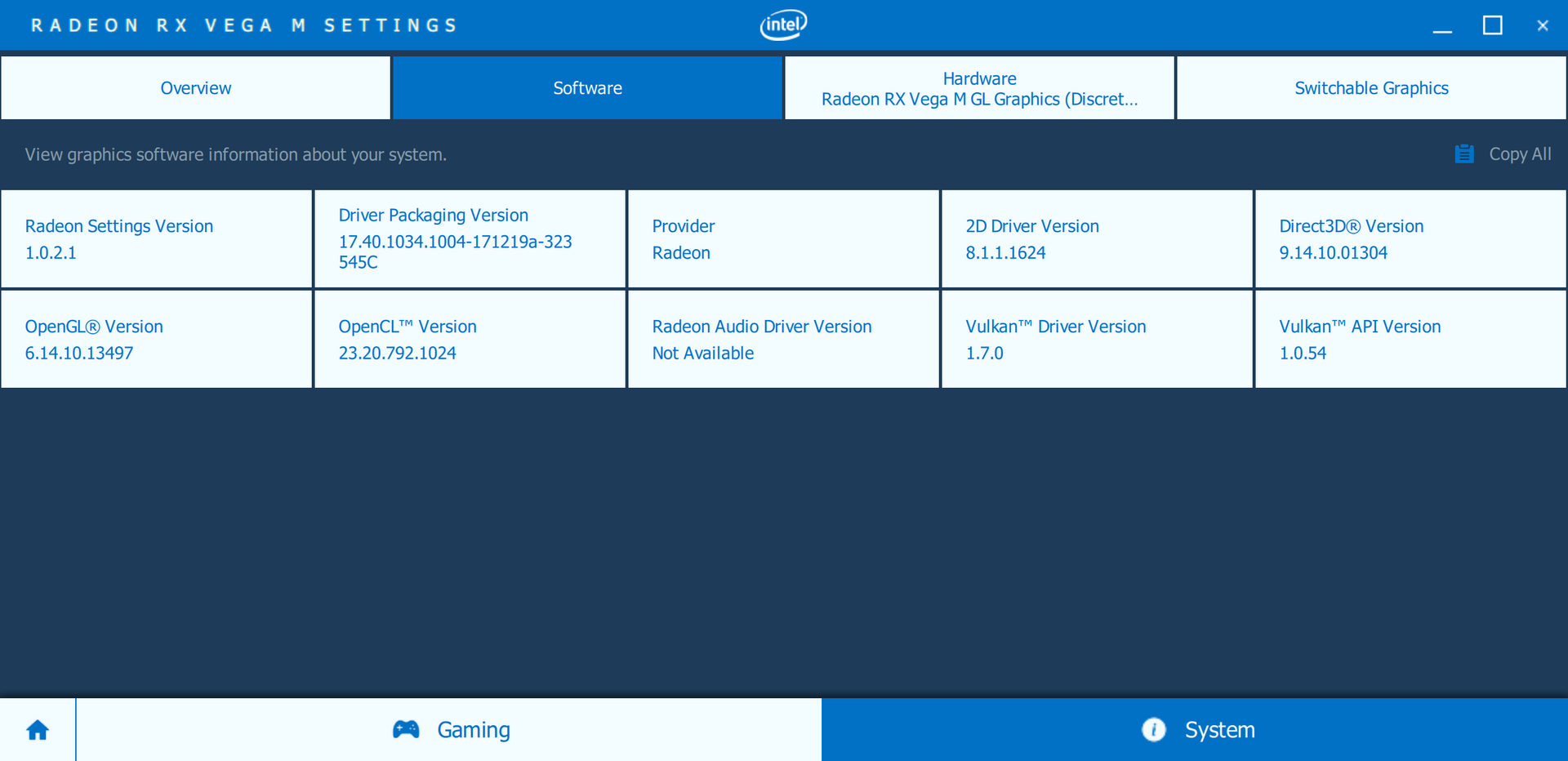This screenshot has height=761, width=1568.
Task: Select the Provider Radeon tile
Action: pyautogui.click(x=783, y=239)
